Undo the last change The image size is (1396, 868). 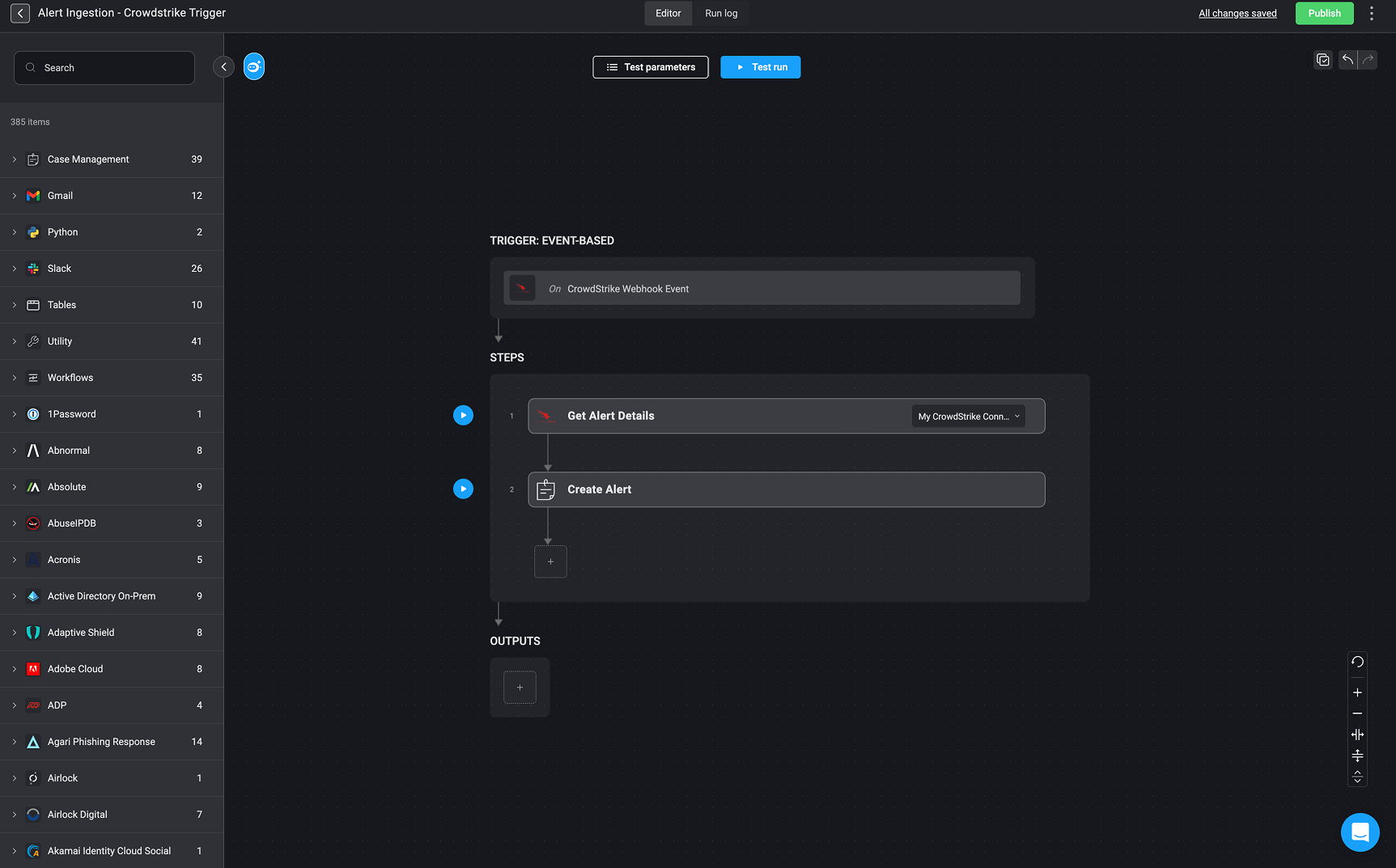click(1347, 60)
